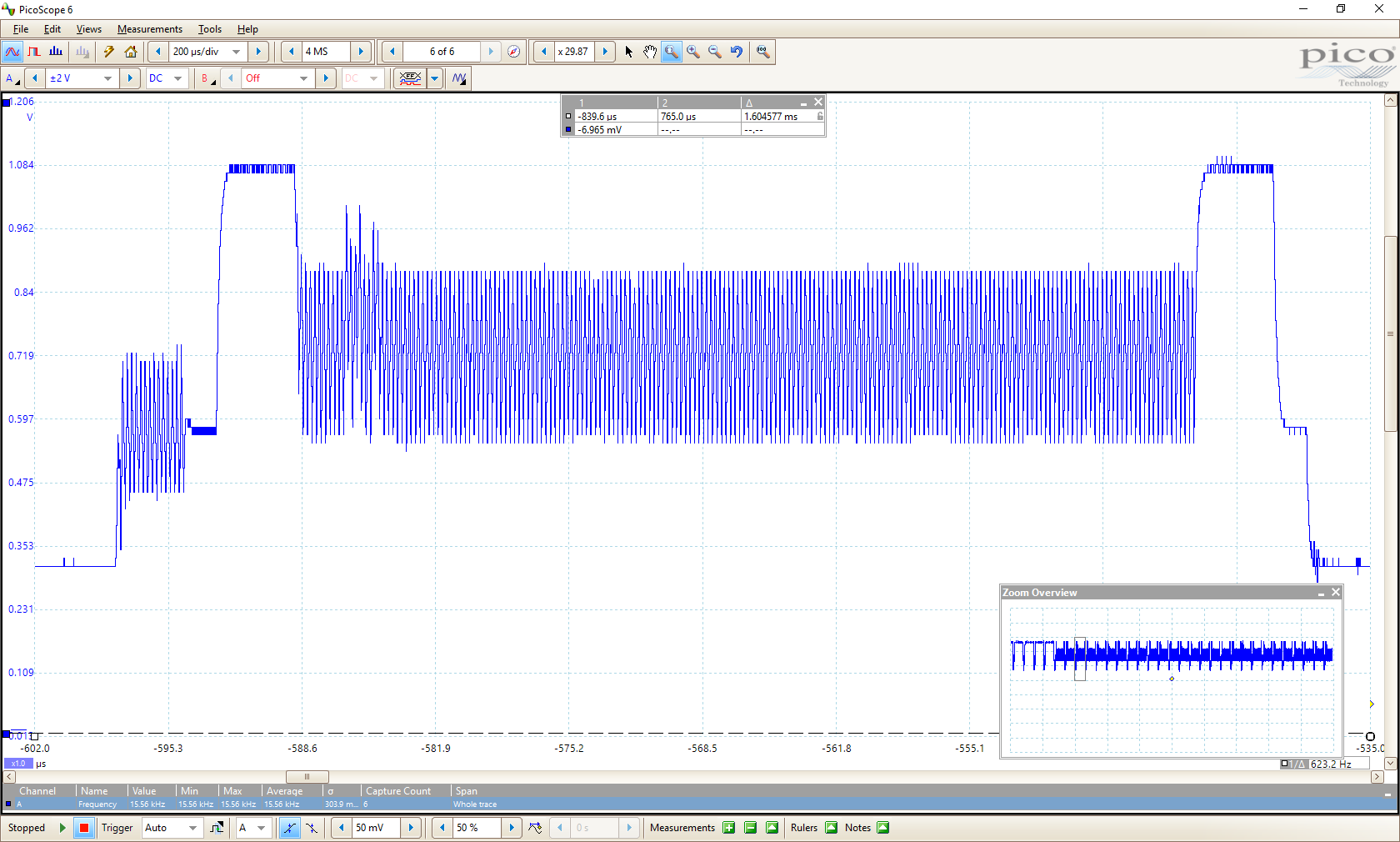Click the horizontal scrollbar thumb
Viewport: 1400px width, 842px height.
pos(307,777)
